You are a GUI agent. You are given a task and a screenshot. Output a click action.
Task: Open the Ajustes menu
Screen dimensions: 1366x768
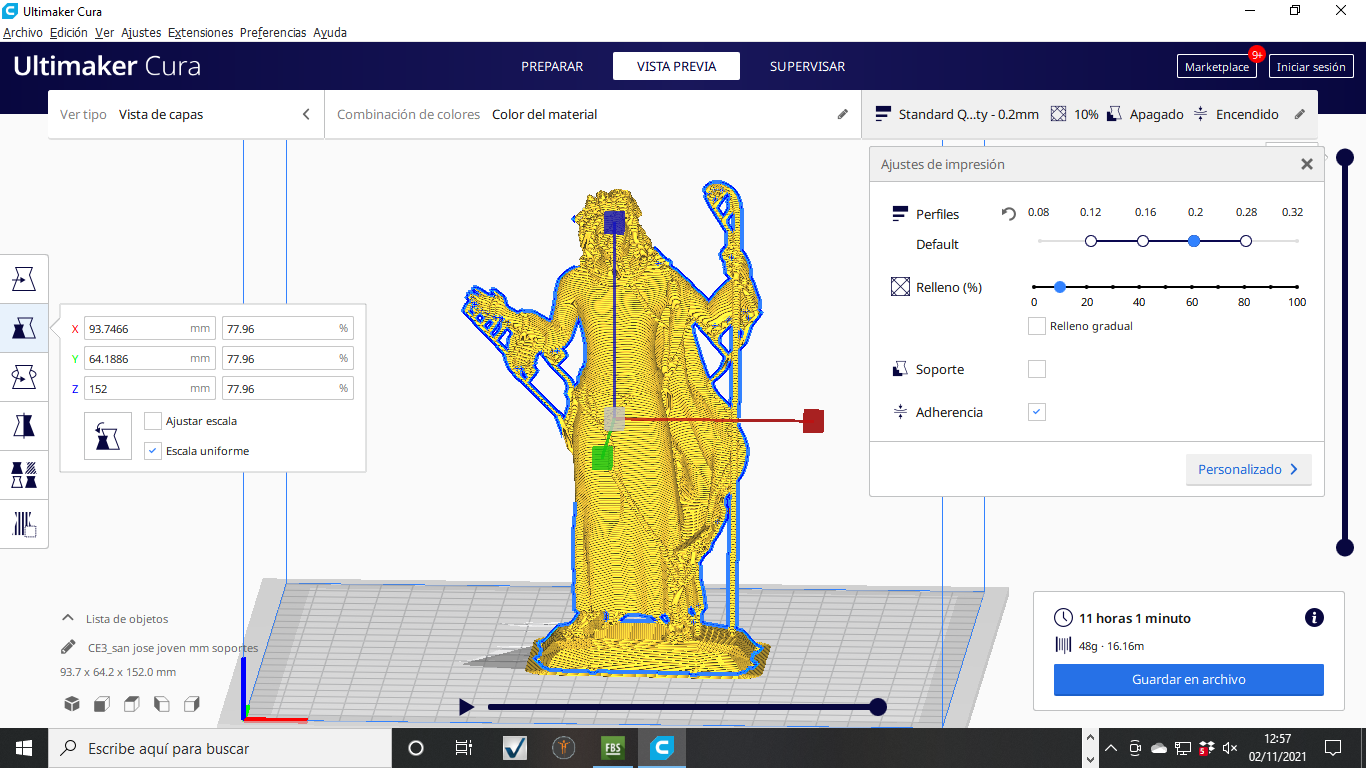coord(141,32)
